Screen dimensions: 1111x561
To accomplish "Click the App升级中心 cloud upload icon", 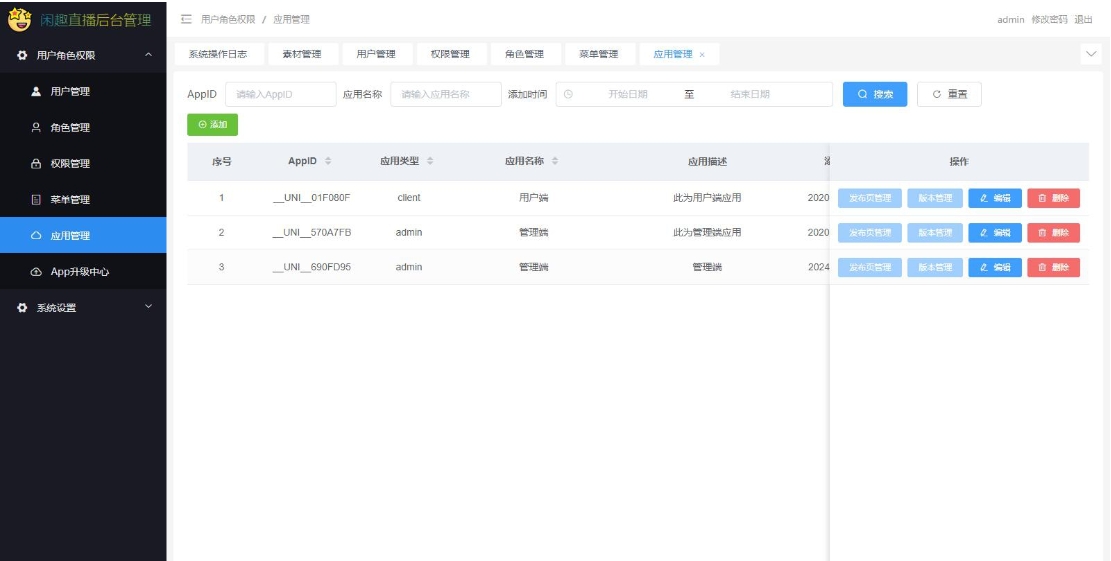I will tap(36, 272).
